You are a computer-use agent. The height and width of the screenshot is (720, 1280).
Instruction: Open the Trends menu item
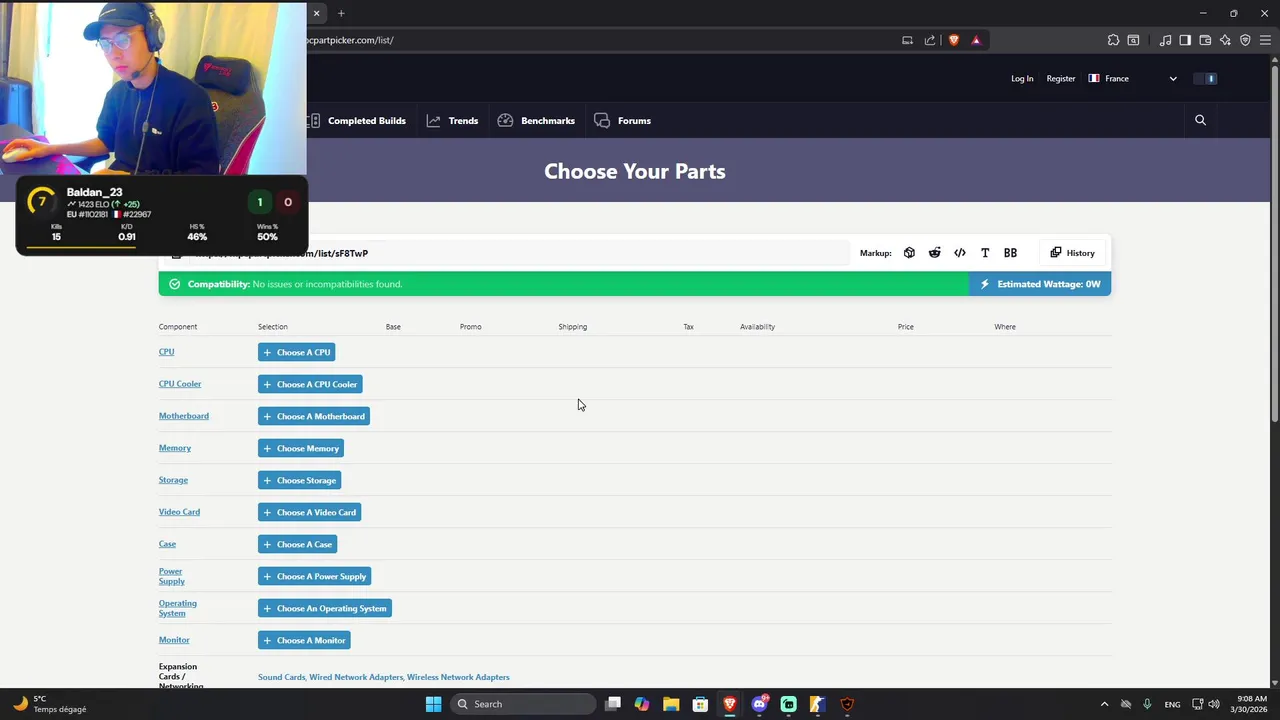point(452,121)
